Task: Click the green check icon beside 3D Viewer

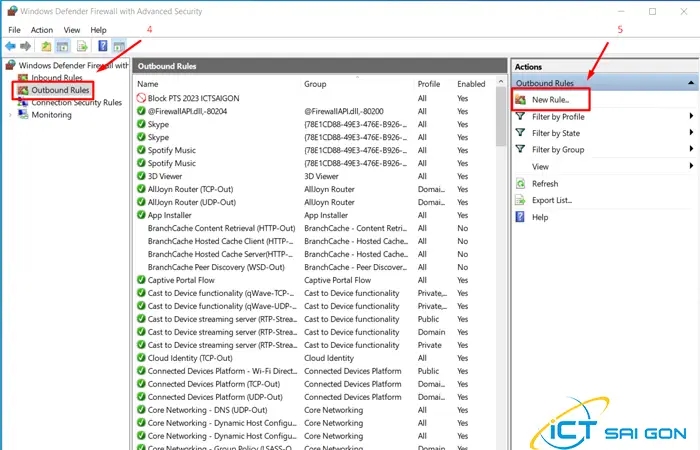Action: point(141,176)
